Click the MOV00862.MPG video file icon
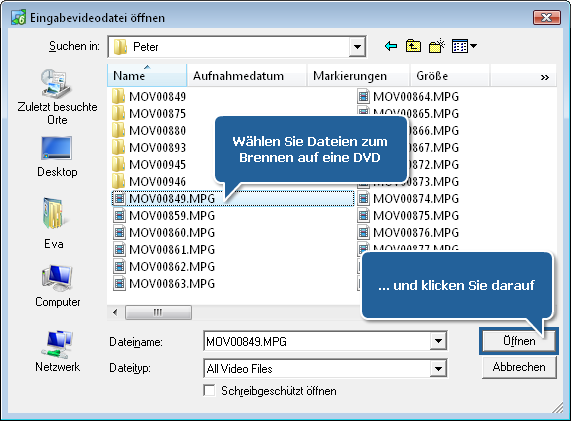571x421 pixels. (119, 267)
